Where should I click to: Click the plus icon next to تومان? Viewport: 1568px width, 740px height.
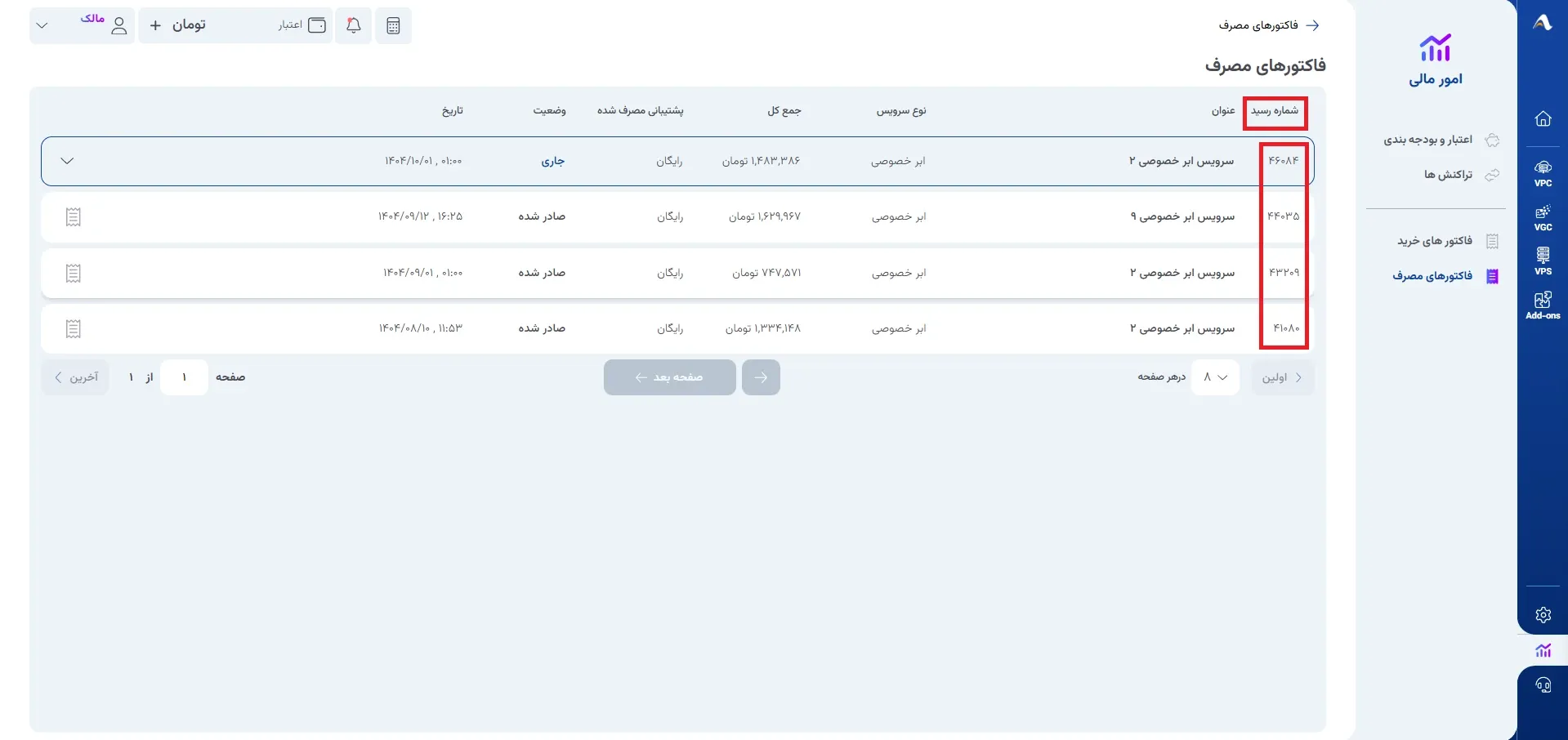(155, 25)
